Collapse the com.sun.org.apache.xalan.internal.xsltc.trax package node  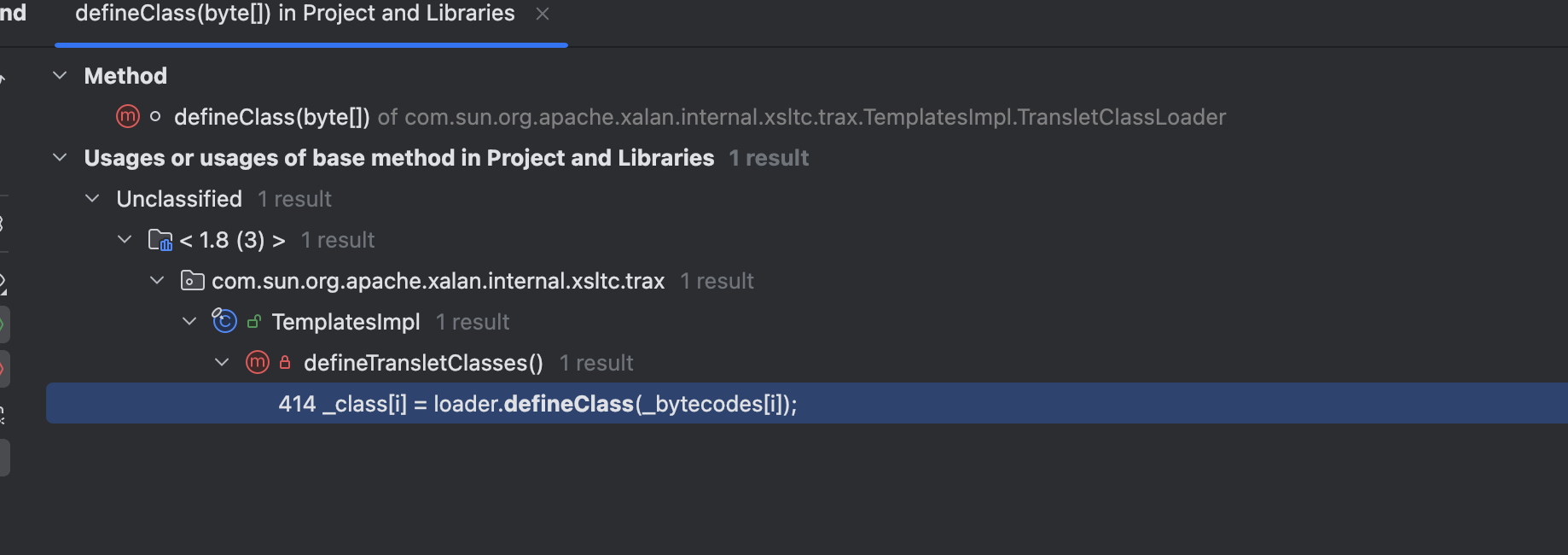tap(157, 280)
